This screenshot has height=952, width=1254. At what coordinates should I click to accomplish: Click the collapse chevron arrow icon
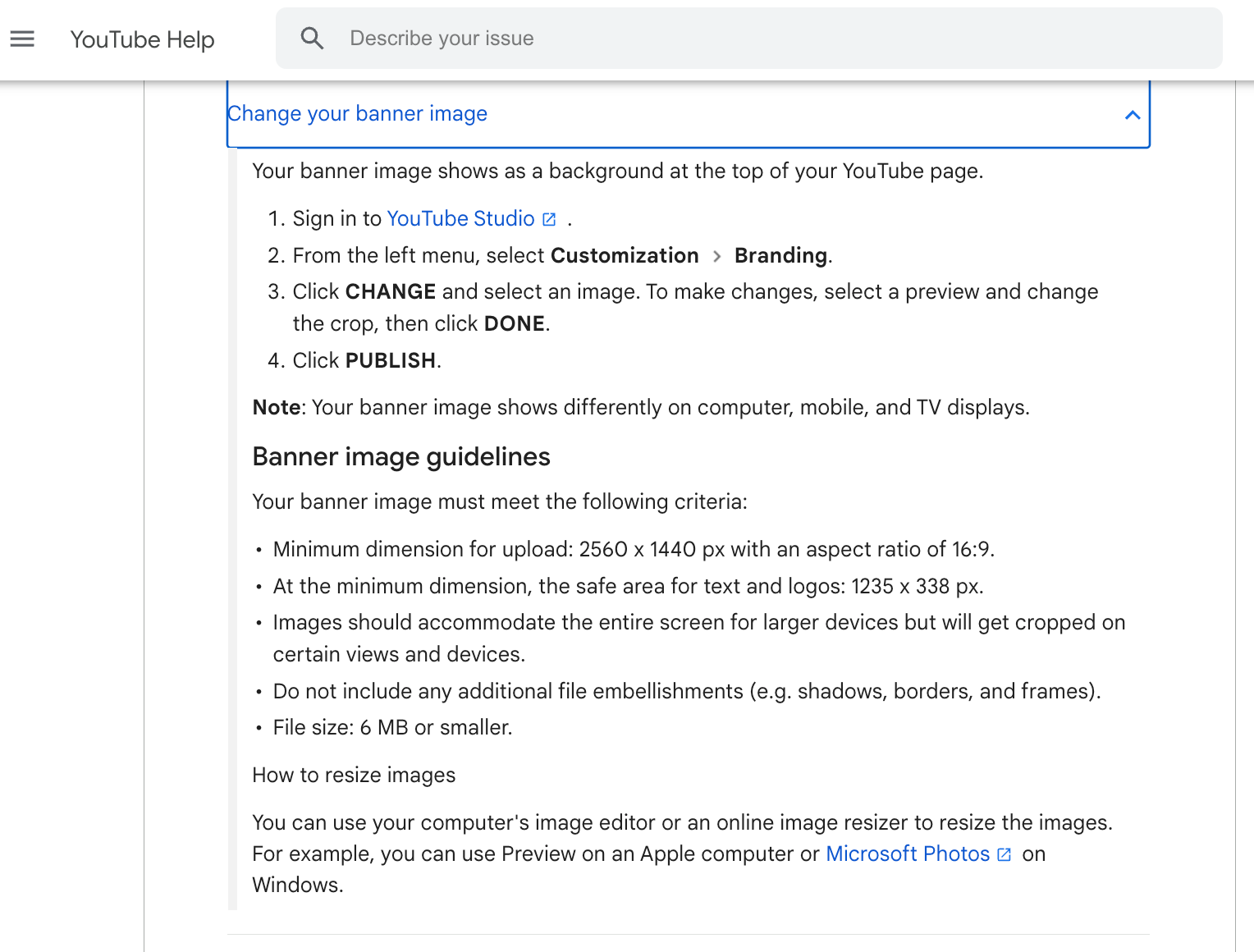[x=1132, y=115]
